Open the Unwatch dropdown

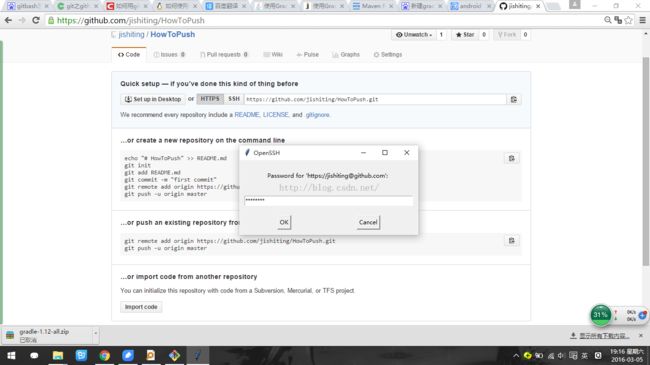click(414, 35)
